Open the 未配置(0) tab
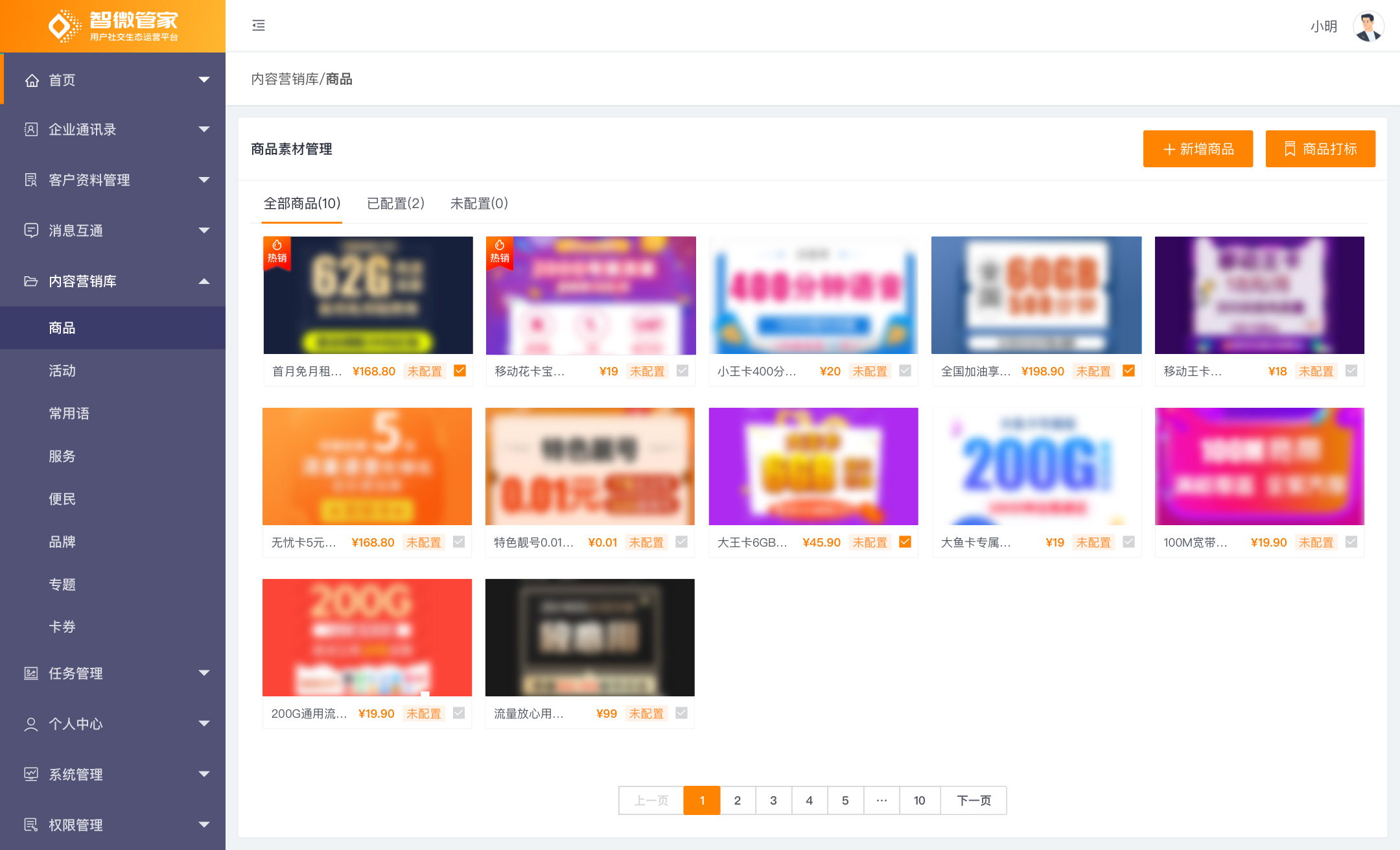1400x850 pixels. click(479, 204)
